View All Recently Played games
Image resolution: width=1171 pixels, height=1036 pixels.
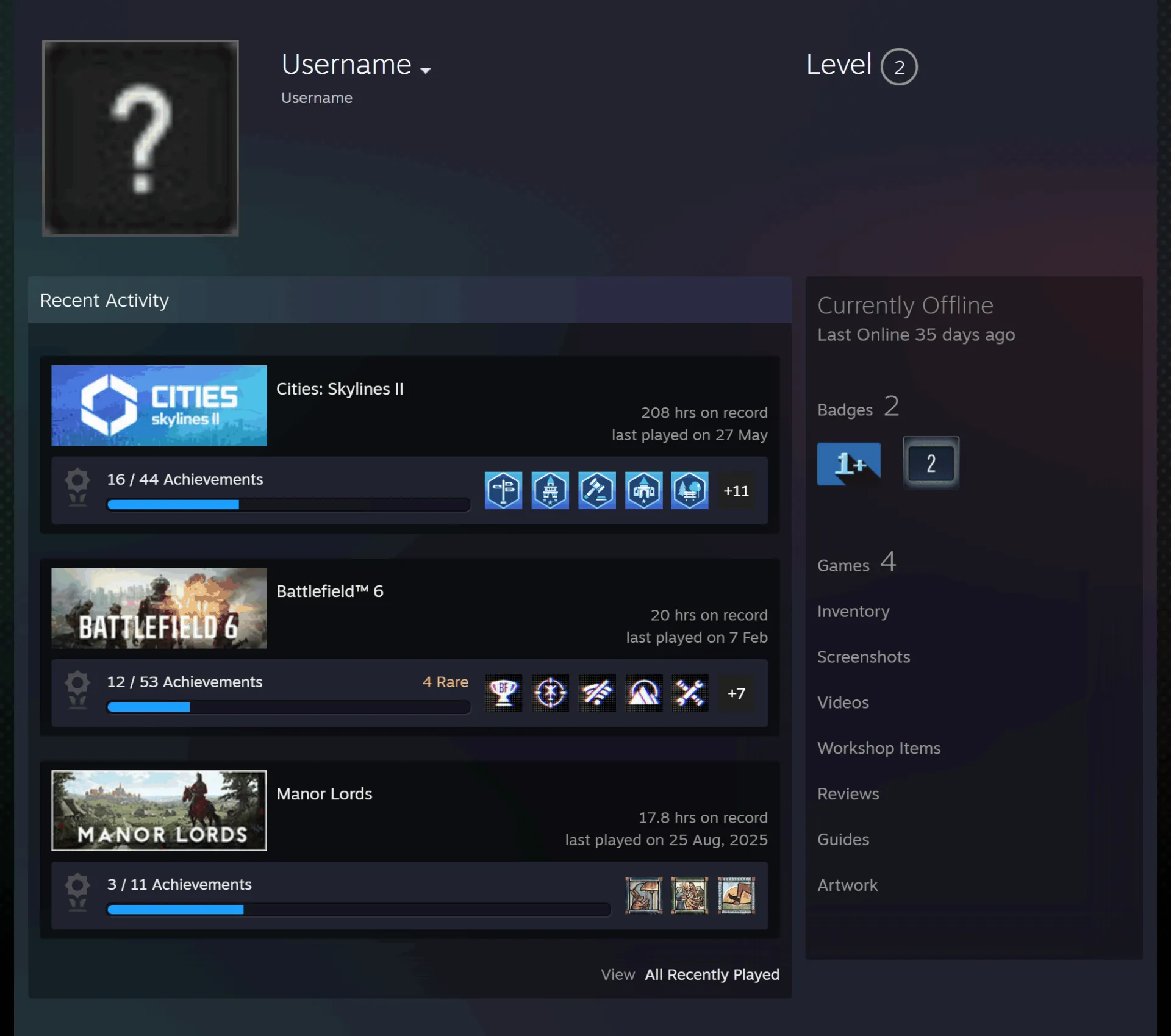pos(712,974)
